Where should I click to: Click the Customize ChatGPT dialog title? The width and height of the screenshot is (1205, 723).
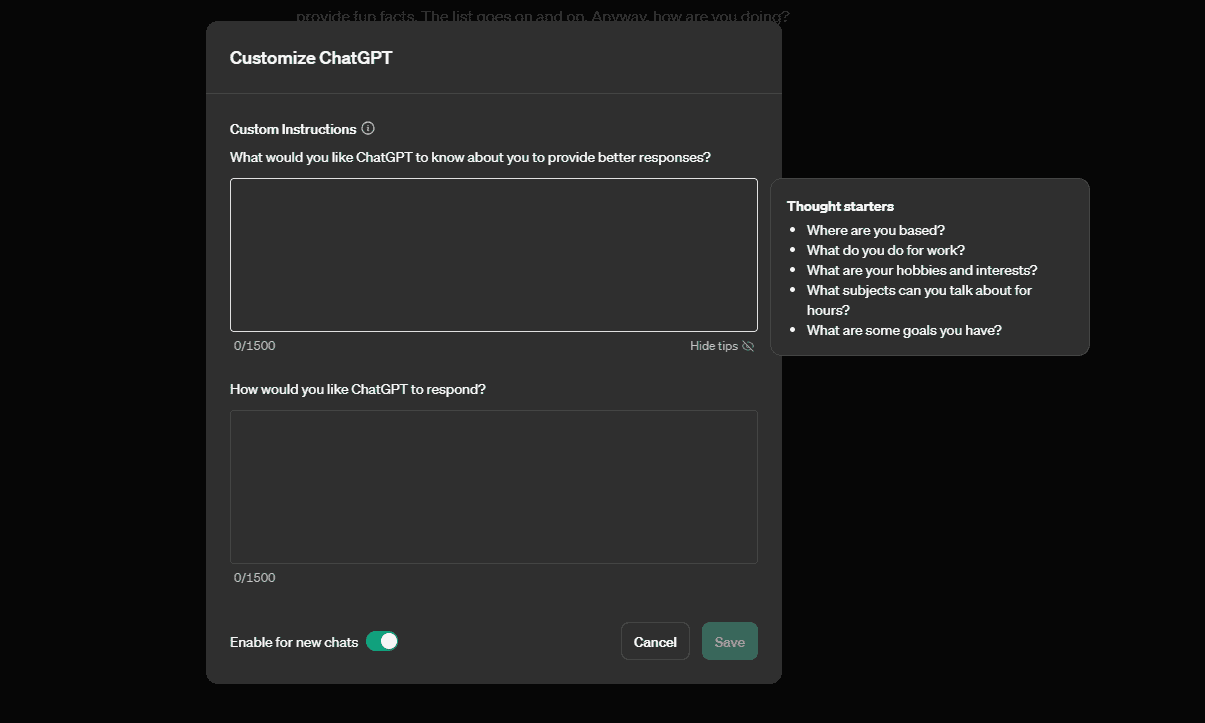311,58
